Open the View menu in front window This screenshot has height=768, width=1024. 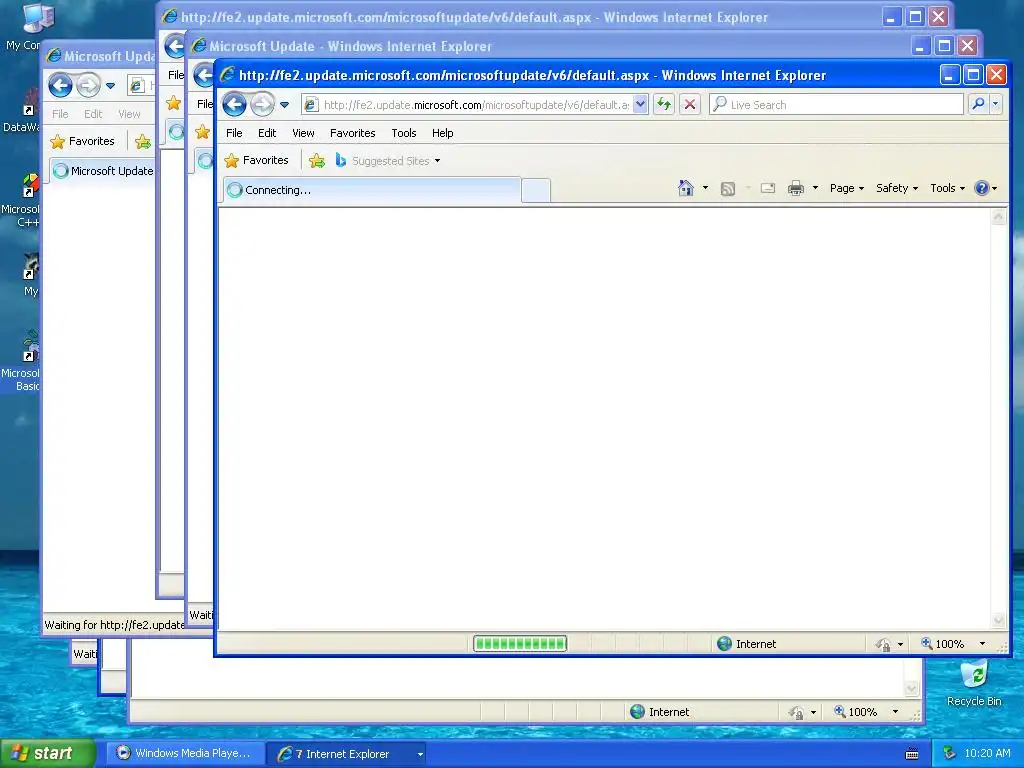coord(303,133)
